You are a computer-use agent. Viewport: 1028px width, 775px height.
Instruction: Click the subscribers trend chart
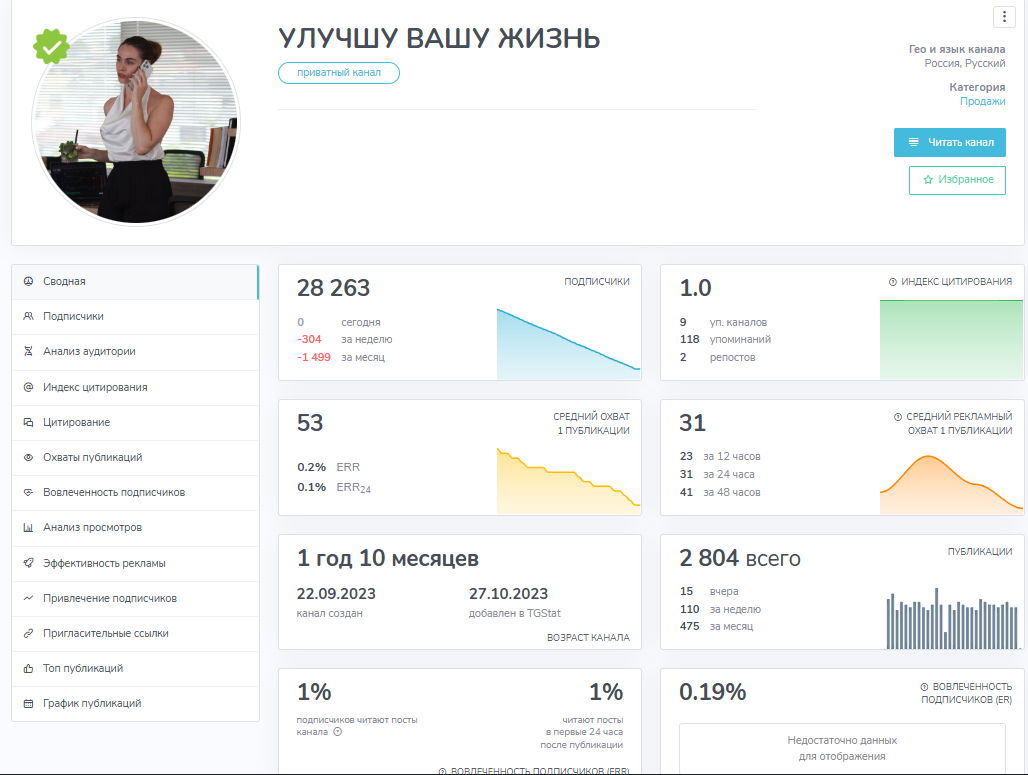568,344
